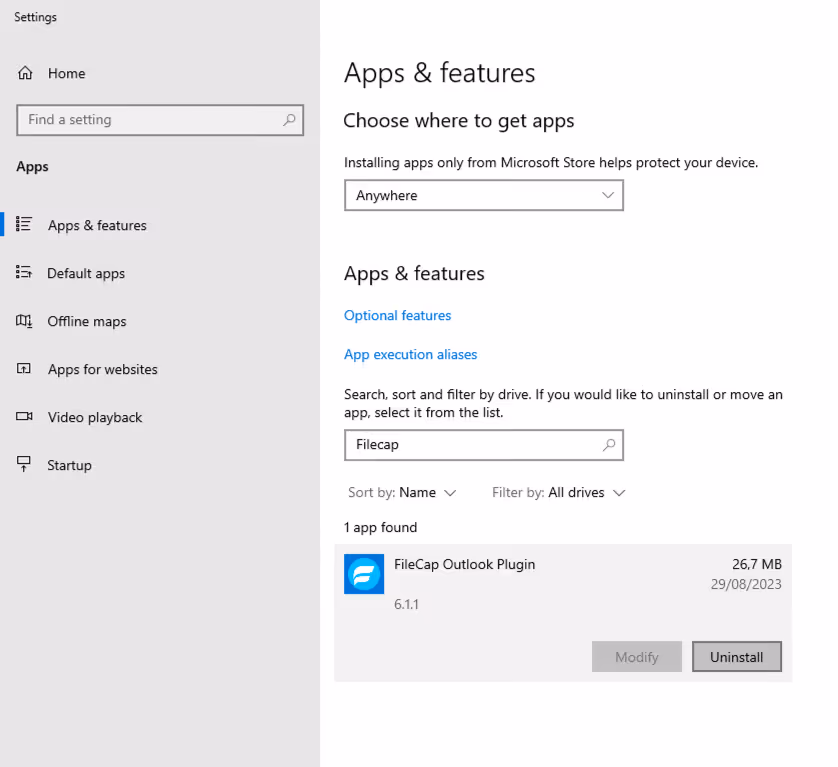Click the Apps & features list icon in sidebar
The width and height of the screenshot is (838, 767).
(24, 224)
